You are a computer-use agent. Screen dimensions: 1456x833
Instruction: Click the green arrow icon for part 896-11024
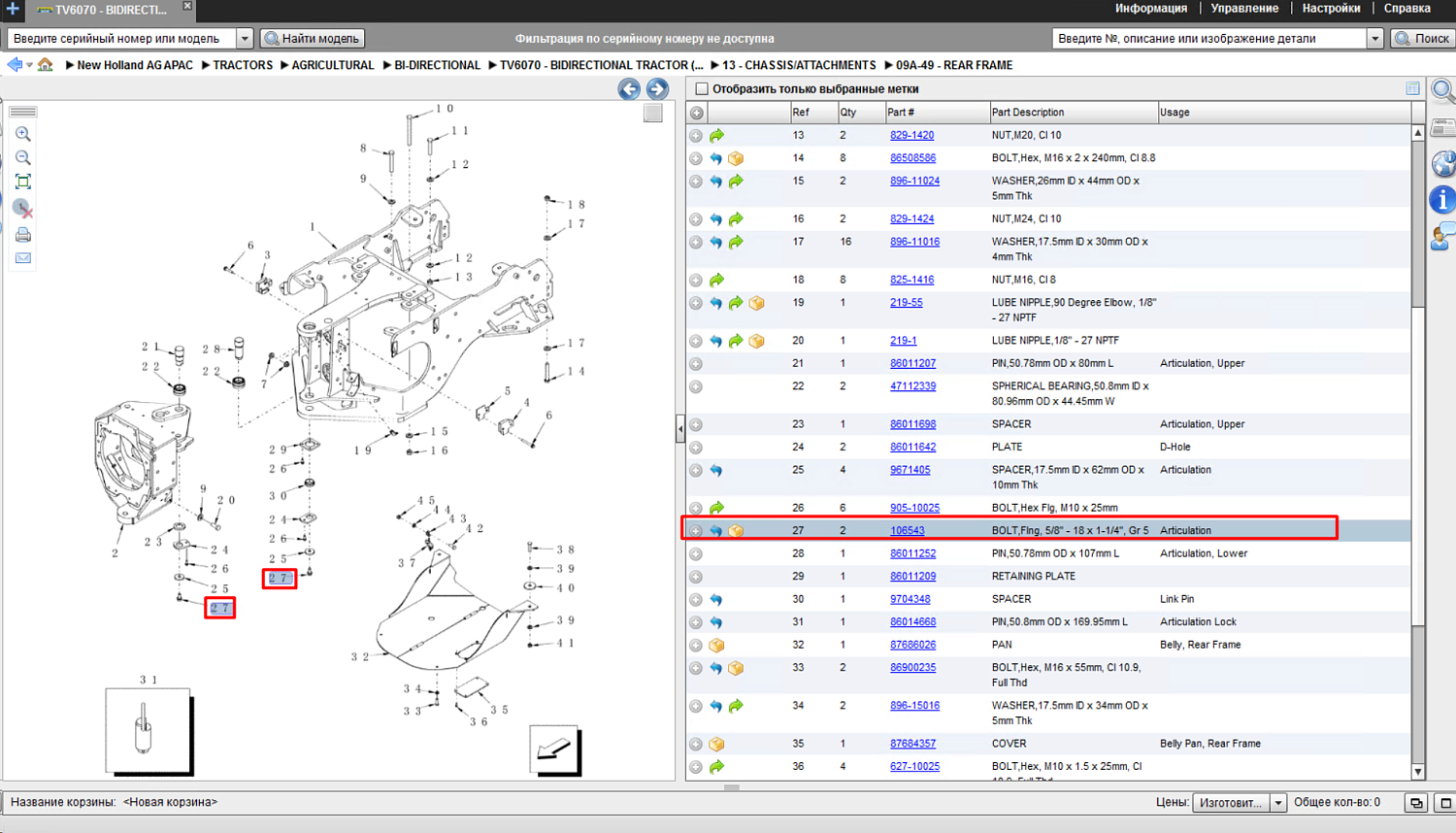click(736, 182)
